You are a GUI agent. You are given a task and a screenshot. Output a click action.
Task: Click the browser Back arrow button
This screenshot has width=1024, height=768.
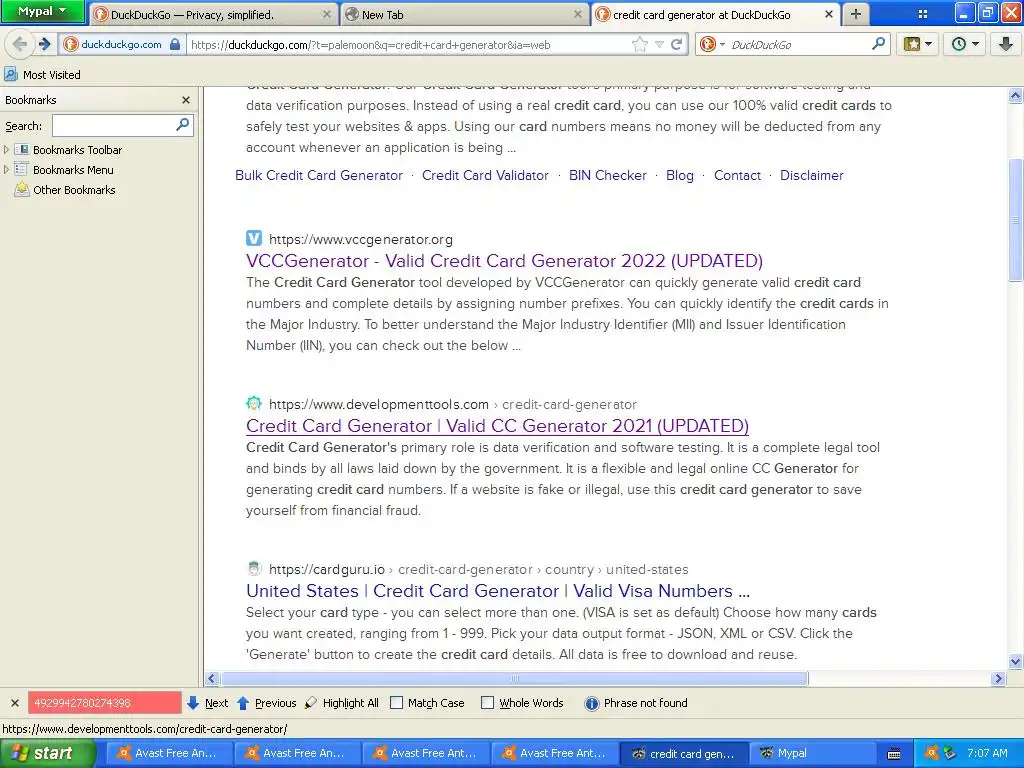pyautogui.click(x=20, y=44)
